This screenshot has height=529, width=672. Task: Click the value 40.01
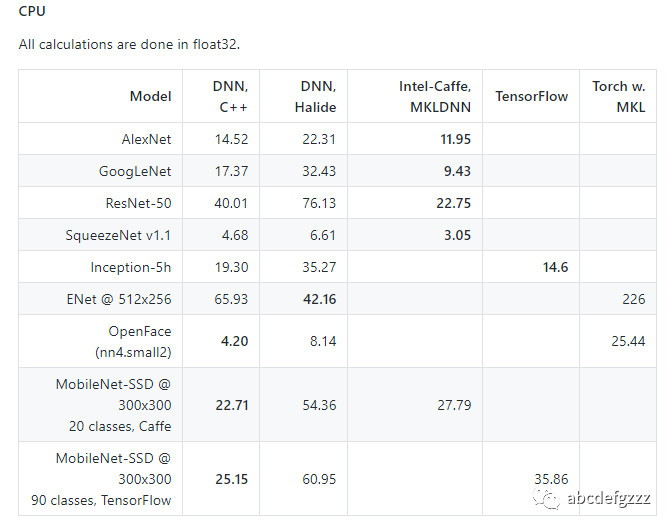tap(231, 203)
